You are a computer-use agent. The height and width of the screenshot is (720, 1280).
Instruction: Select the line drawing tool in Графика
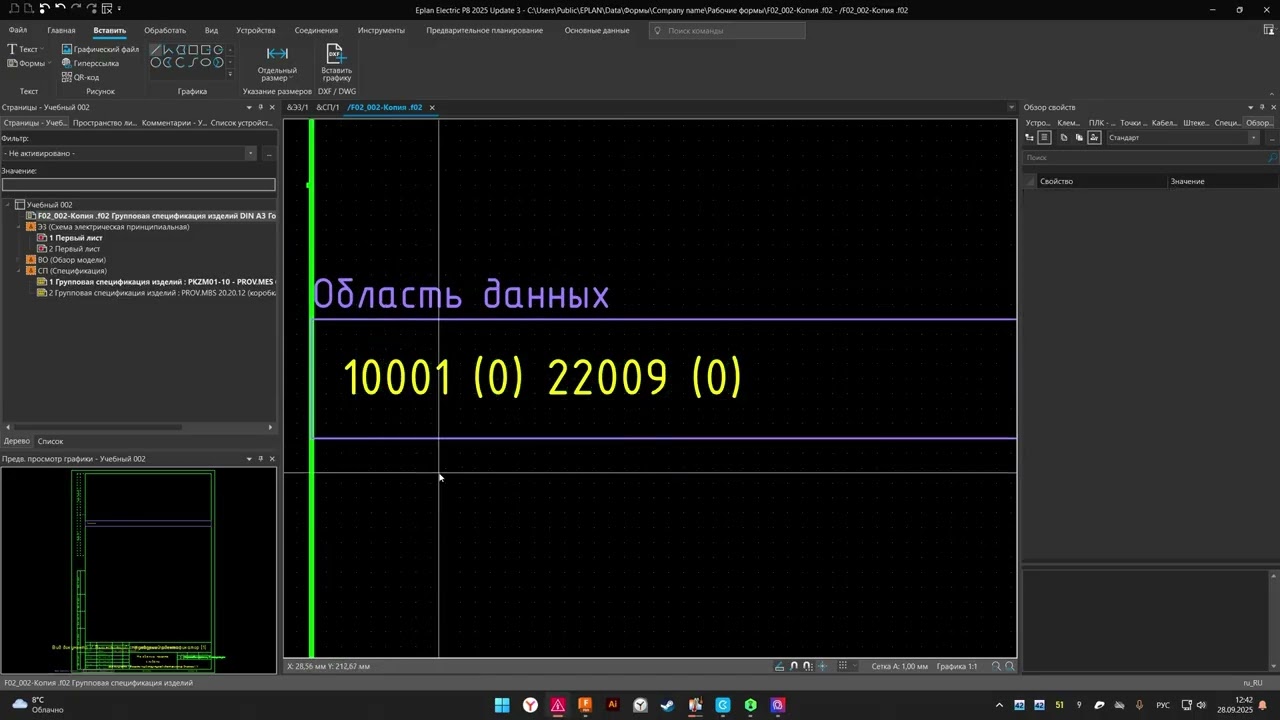(x=156, y=50)
